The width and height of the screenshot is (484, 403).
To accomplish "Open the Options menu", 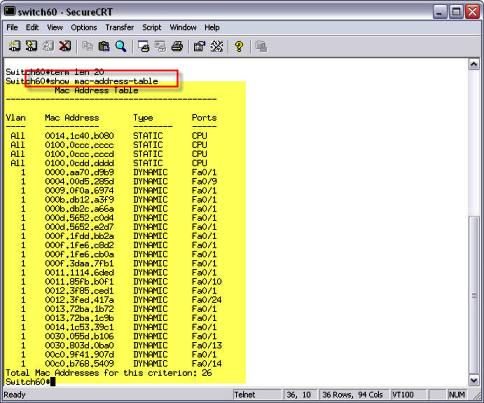I will (84, 27).
